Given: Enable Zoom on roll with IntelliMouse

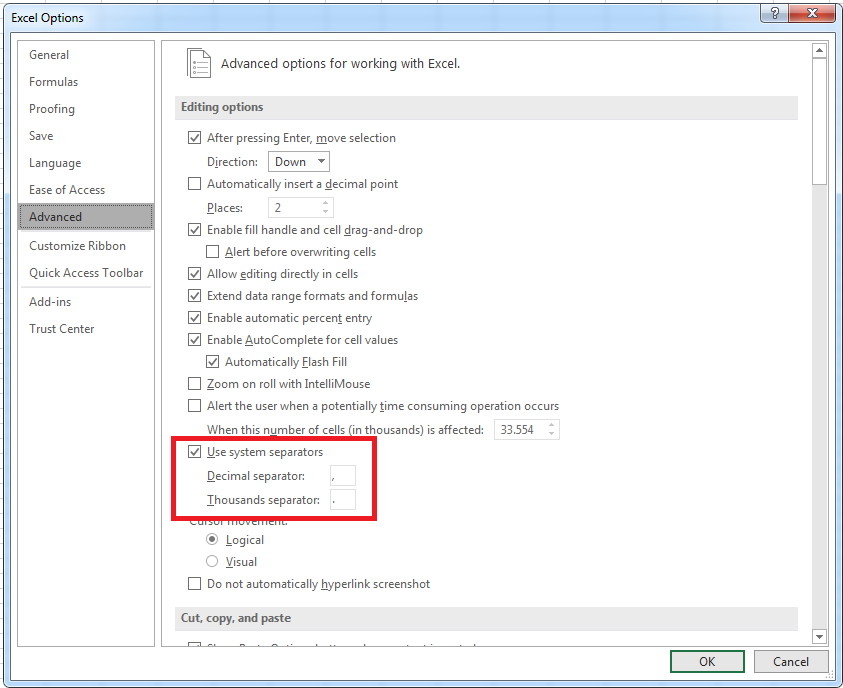Looking at the screenshot, I should click(x=194, y=384).
